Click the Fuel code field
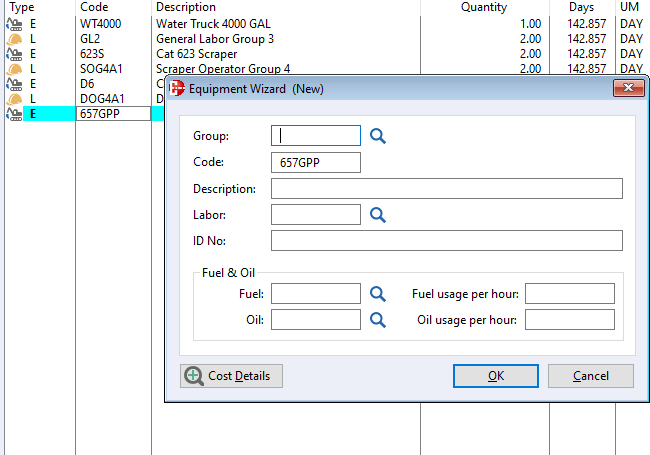The height and width of the screenshot is (455, 650). (x=316, y=294)
